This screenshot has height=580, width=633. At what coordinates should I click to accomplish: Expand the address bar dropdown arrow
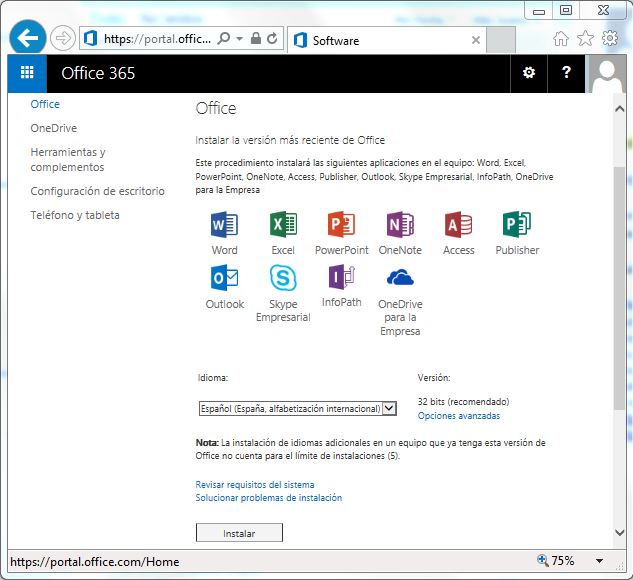click(x=239, y=39)
